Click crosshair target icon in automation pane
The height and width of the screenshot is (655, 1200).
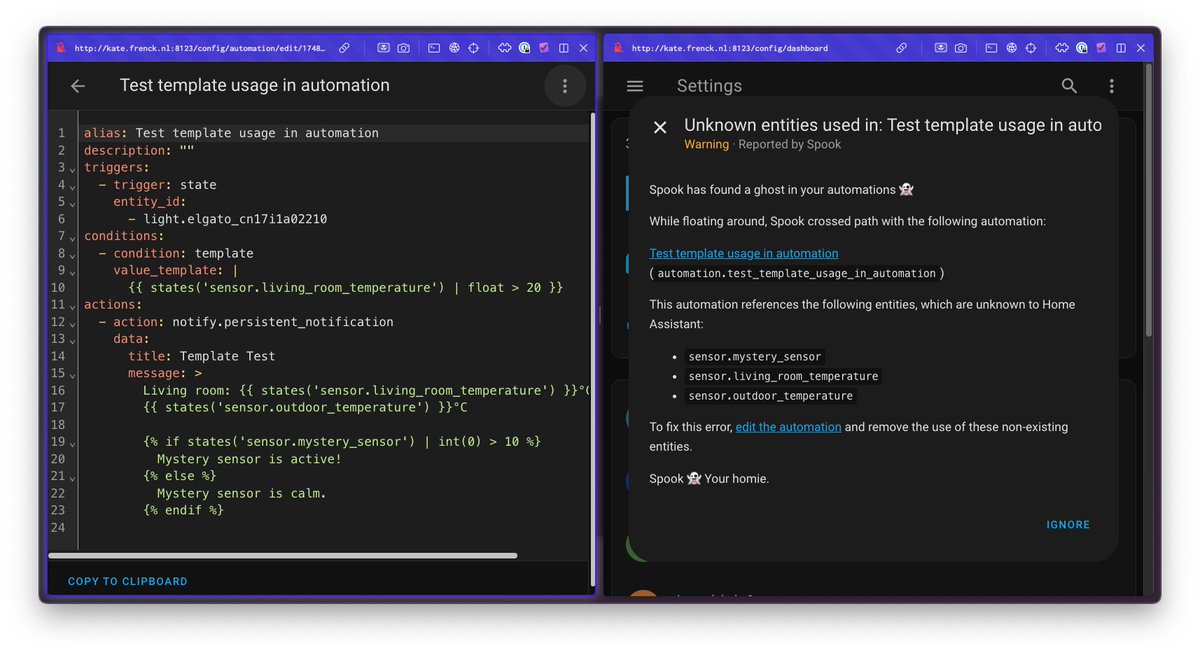474,47
